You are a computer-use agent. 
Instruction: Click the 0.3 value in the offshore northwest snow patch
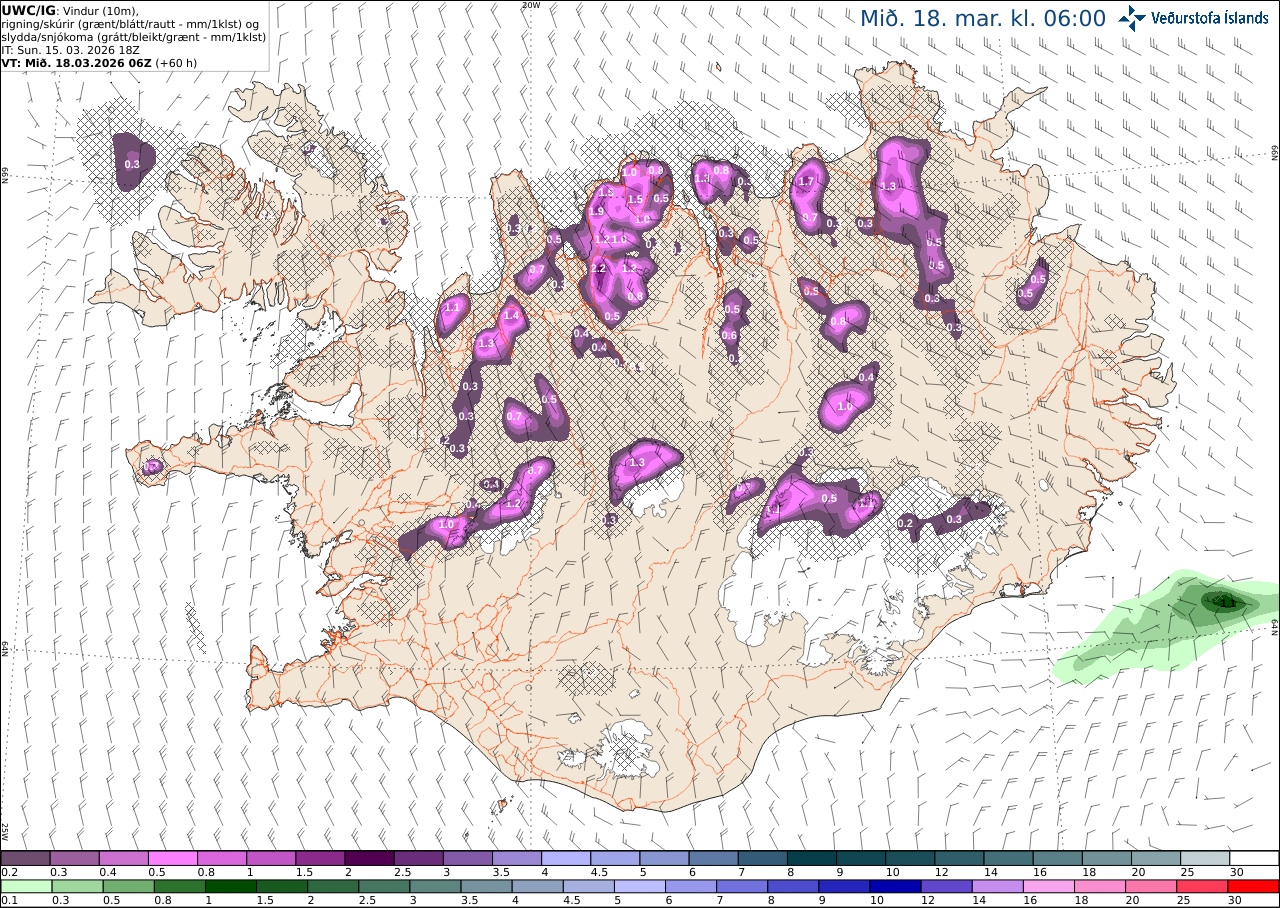132,164
